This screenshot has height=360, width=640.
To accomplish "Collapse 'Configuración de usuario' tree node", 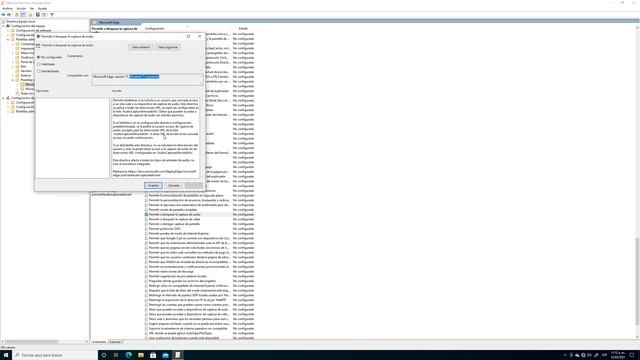I will pyautogui.click(x=3, y=98).
